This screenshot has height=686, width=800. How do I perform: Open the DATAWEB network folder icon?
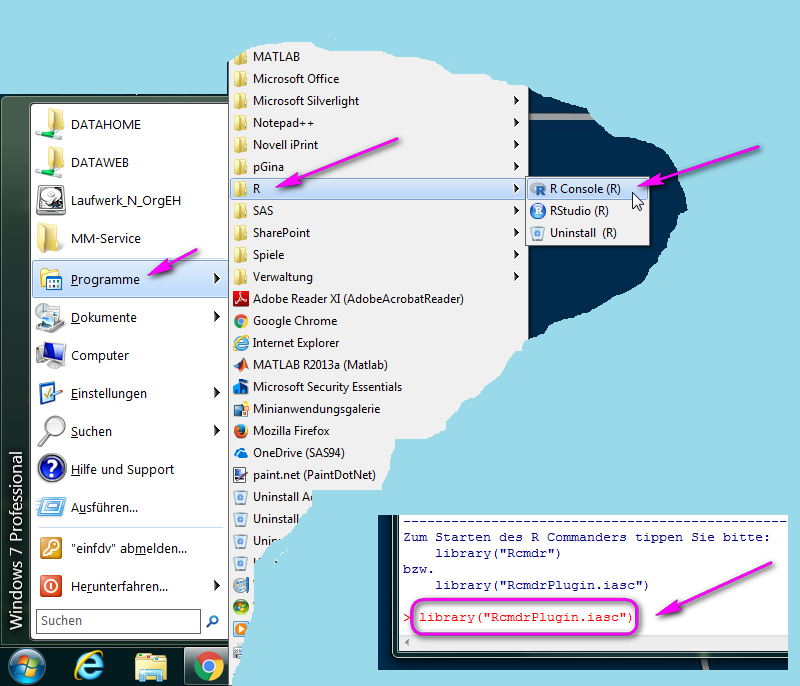(50, 162)
